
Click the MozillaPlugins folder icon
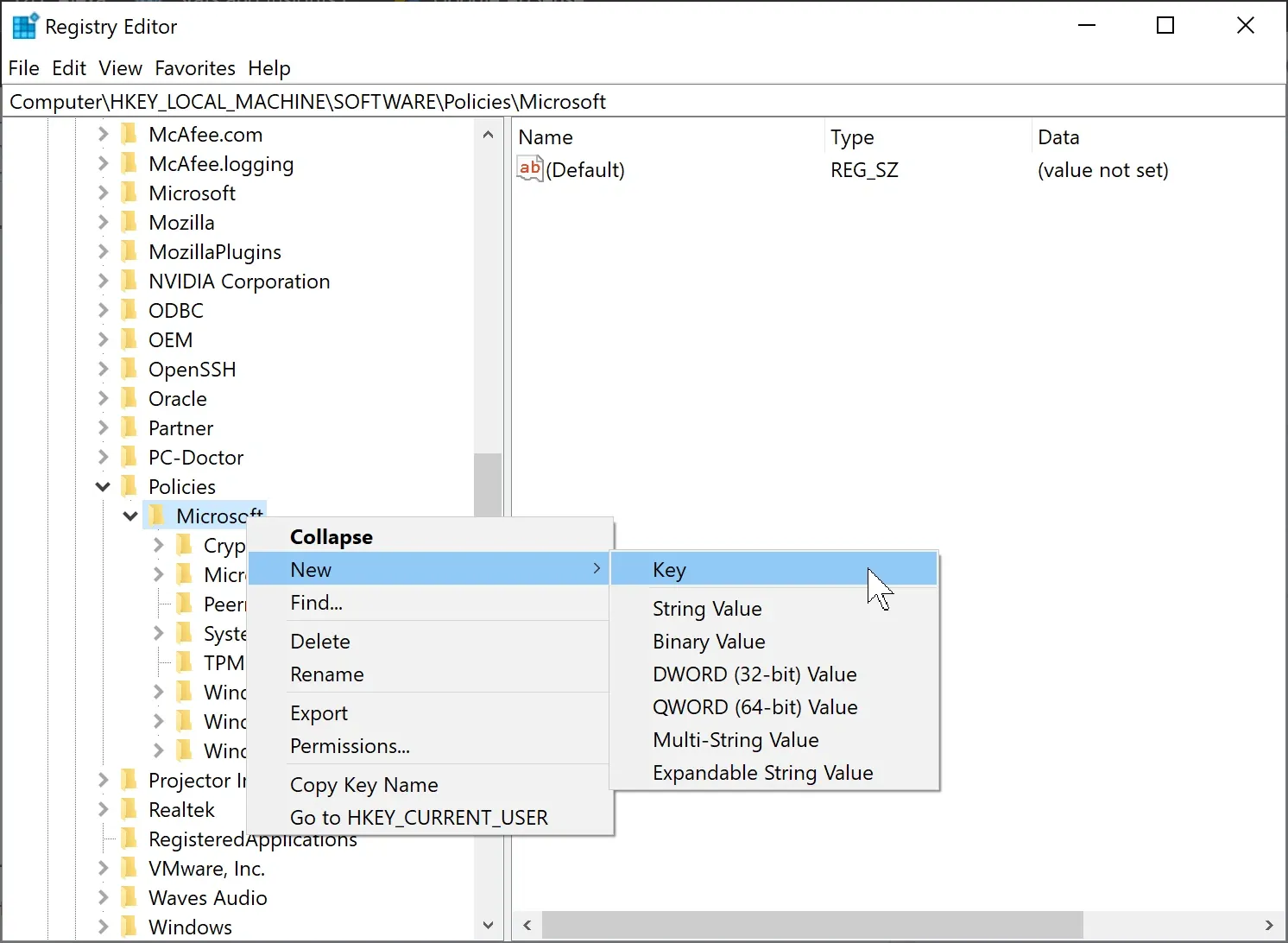point(129,251)
